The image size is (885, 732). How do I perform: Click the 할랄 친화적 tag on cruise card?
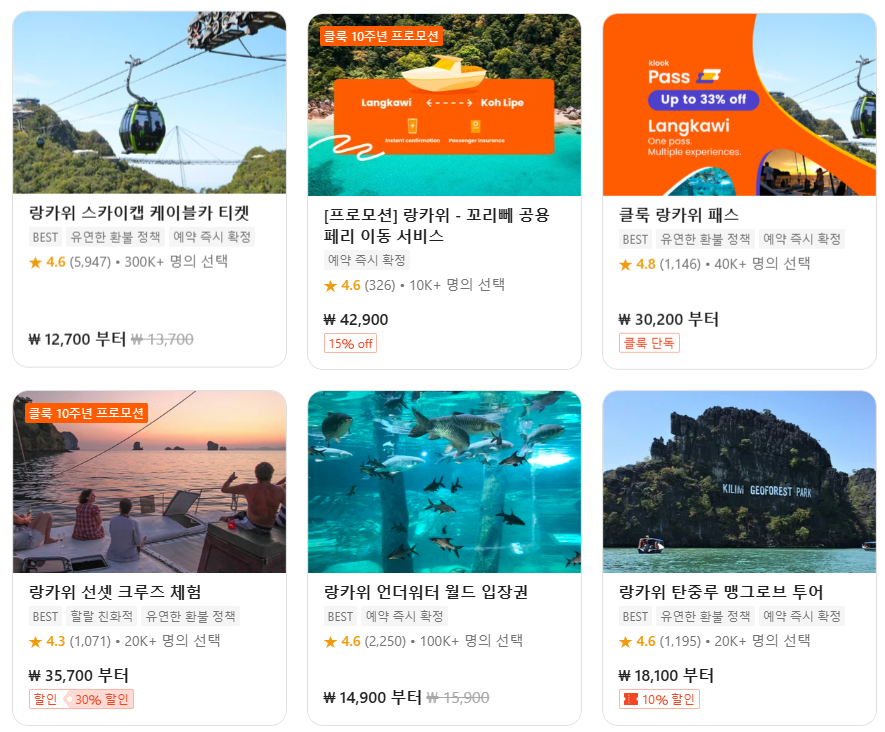click(102, 616)
